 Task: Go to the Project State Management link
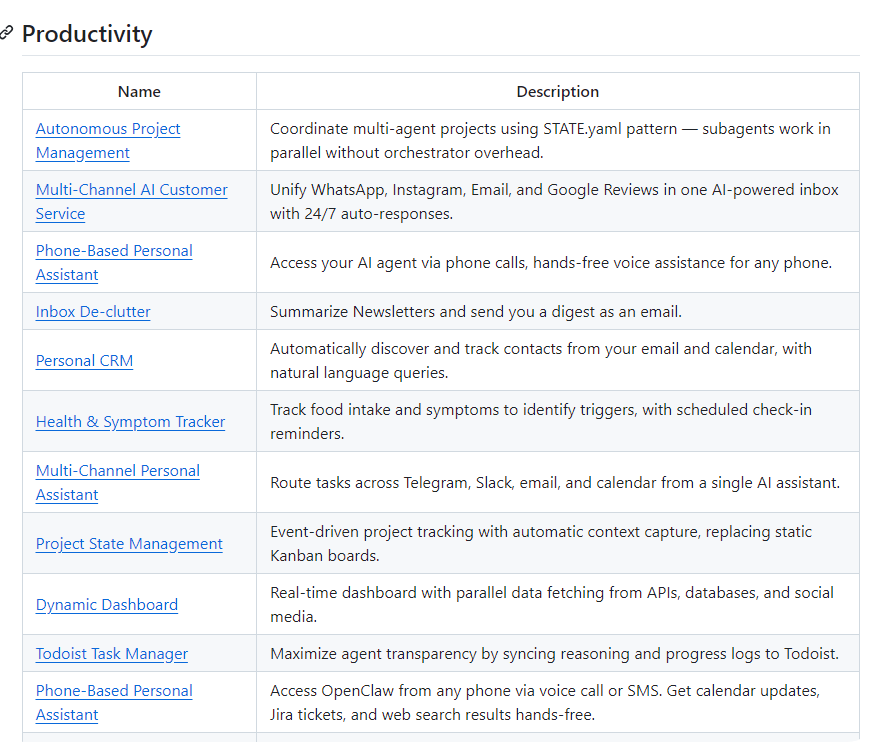click(129, 544)
